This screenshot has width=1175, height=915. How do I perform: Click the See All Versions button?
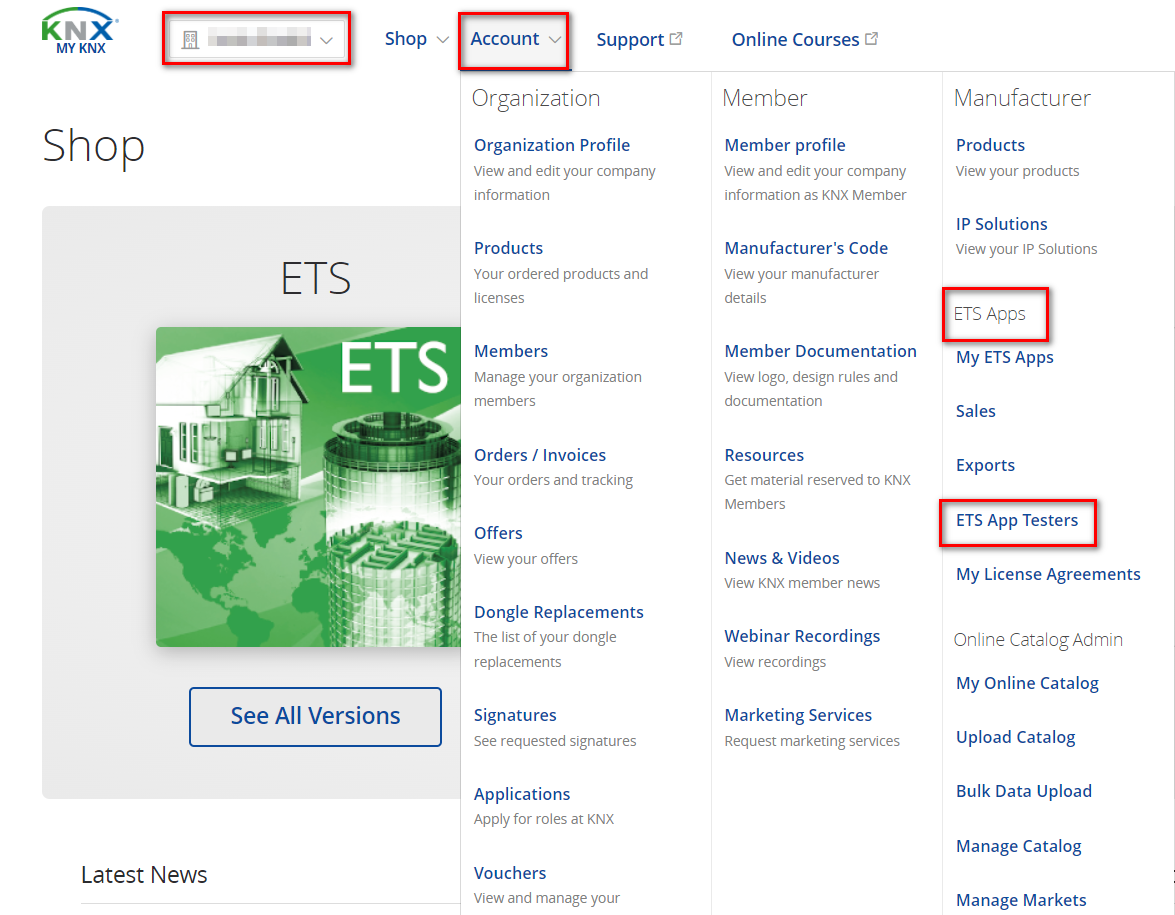(x=315, y=716)
